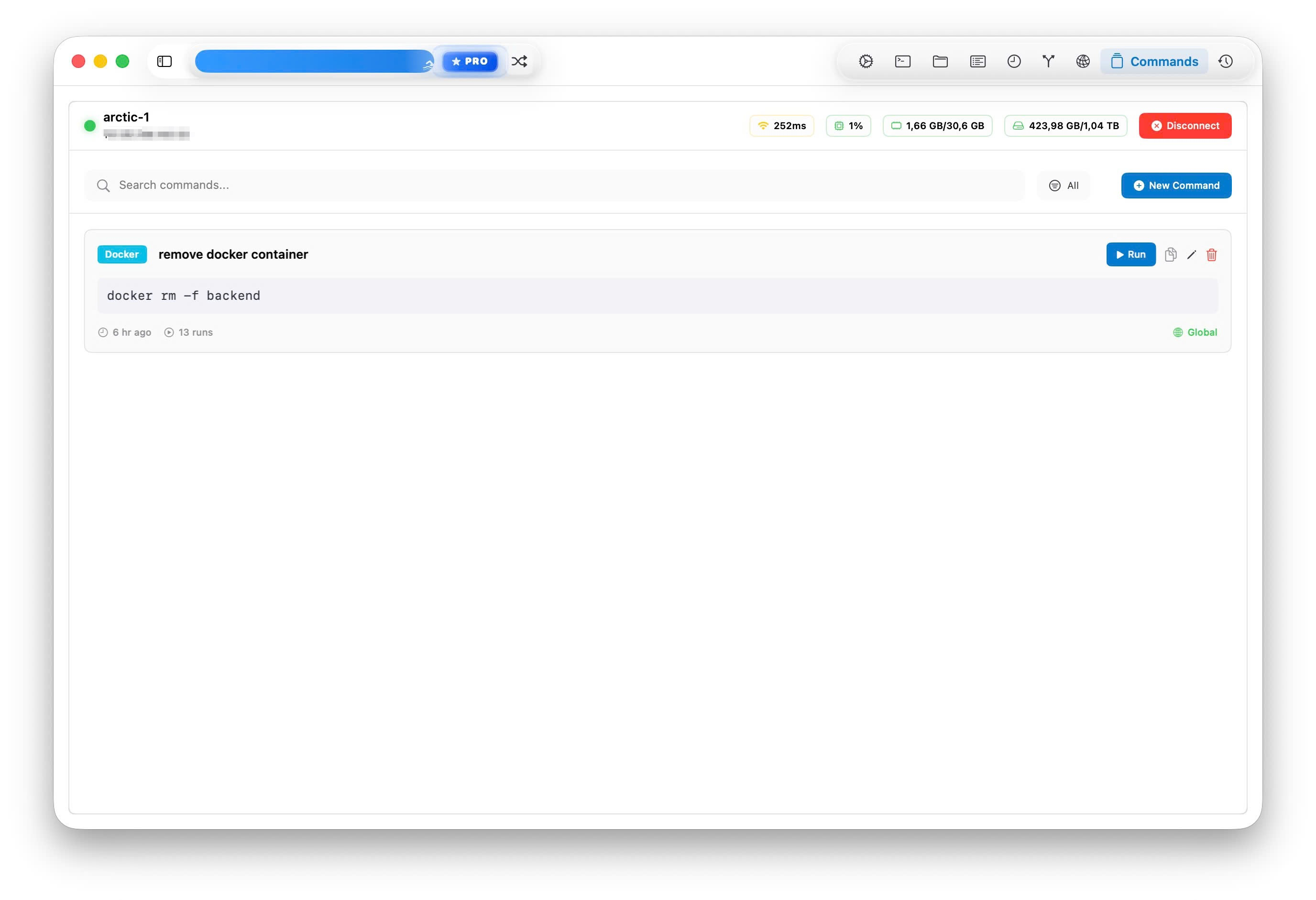Copy the docker rm command

[1171, 254]
